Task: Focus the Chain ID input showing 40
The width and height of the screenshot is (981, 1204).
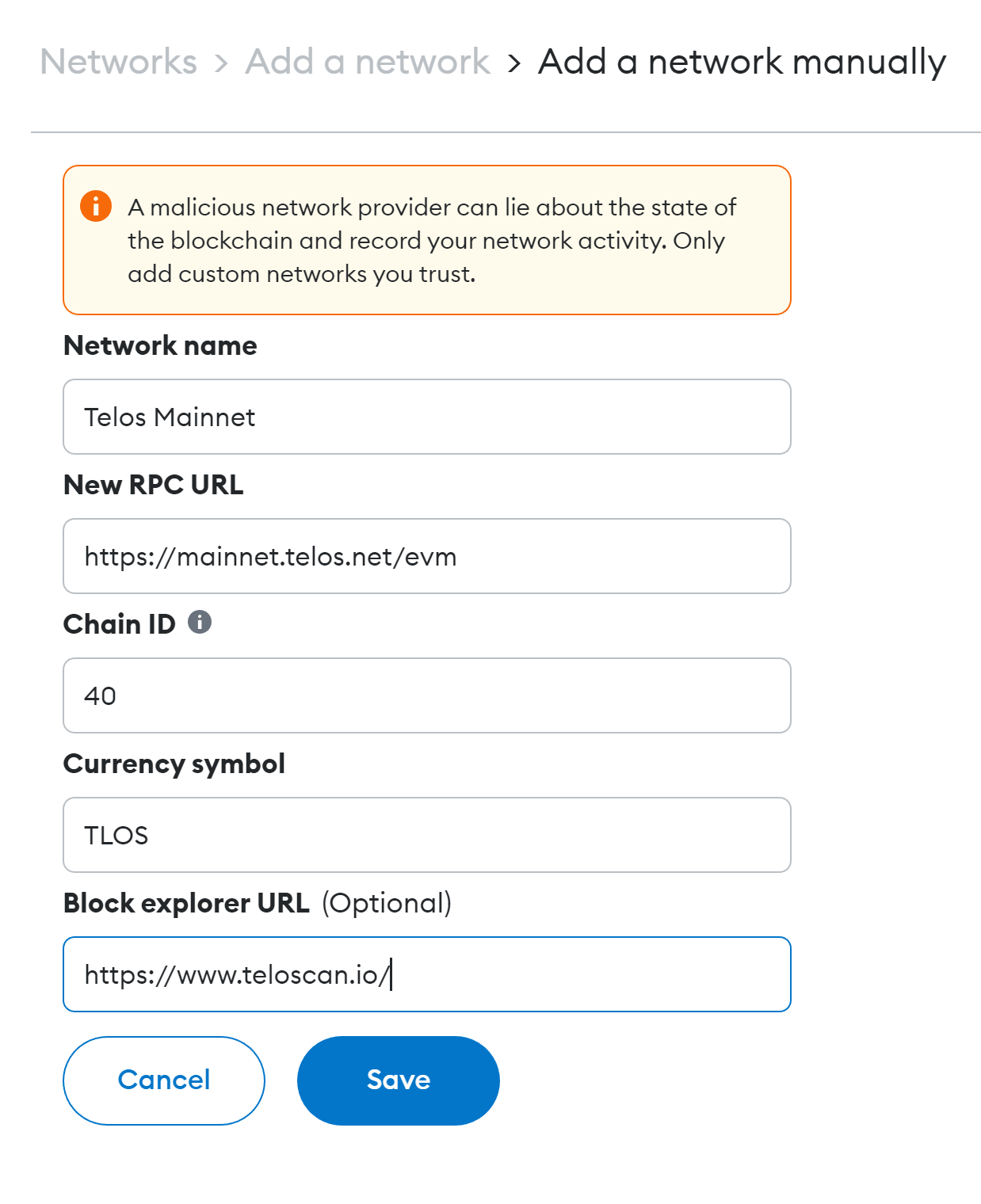Action: 426,695
